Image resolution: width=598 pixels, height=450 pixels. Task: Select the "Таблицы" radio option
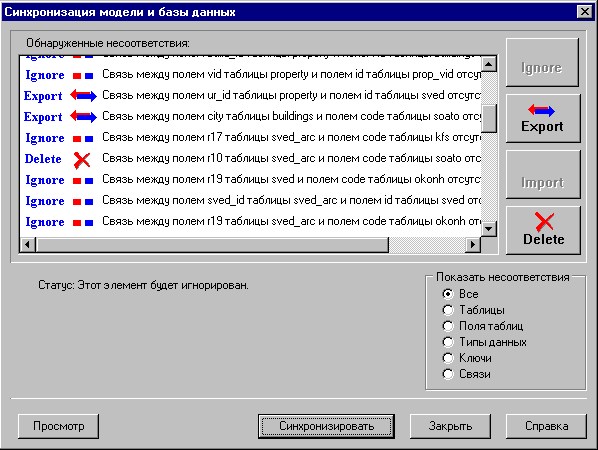click(448, 310)
